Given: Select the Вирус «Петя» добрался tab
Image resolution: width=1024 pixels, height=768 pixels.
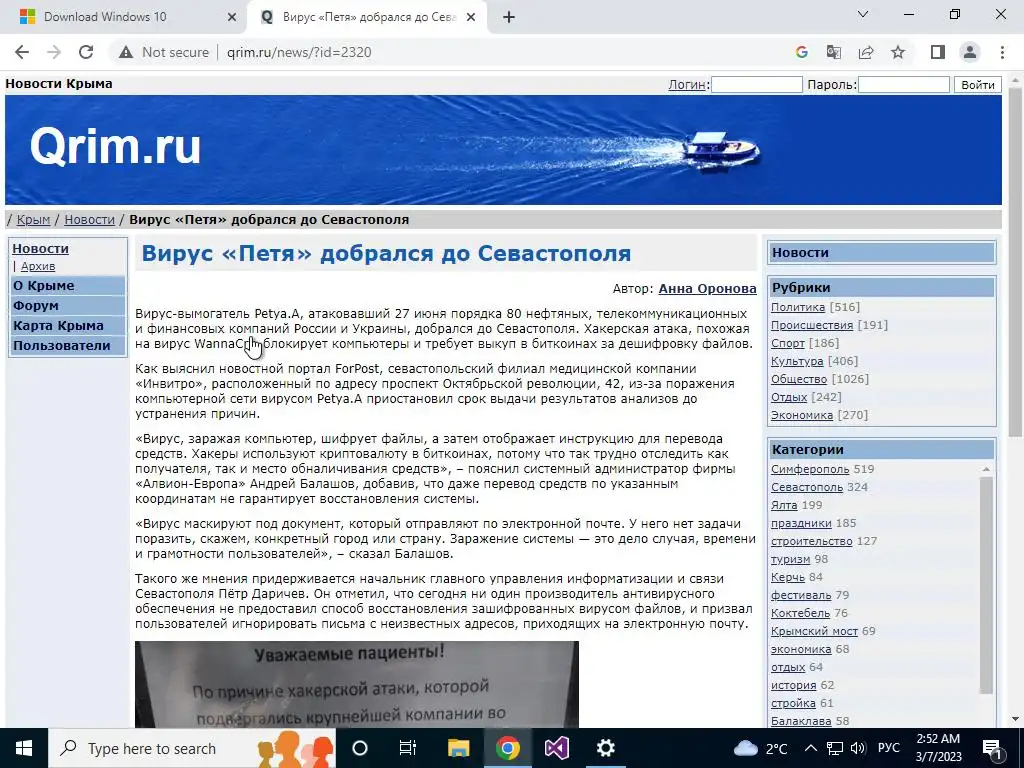Looking at the screenshot, I should click(x=369, y=17).
